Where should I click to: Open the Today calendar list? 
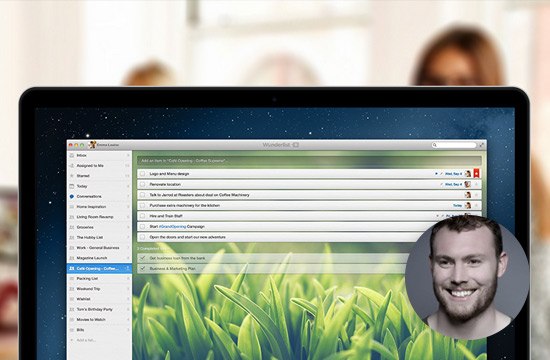pos(99,186)
